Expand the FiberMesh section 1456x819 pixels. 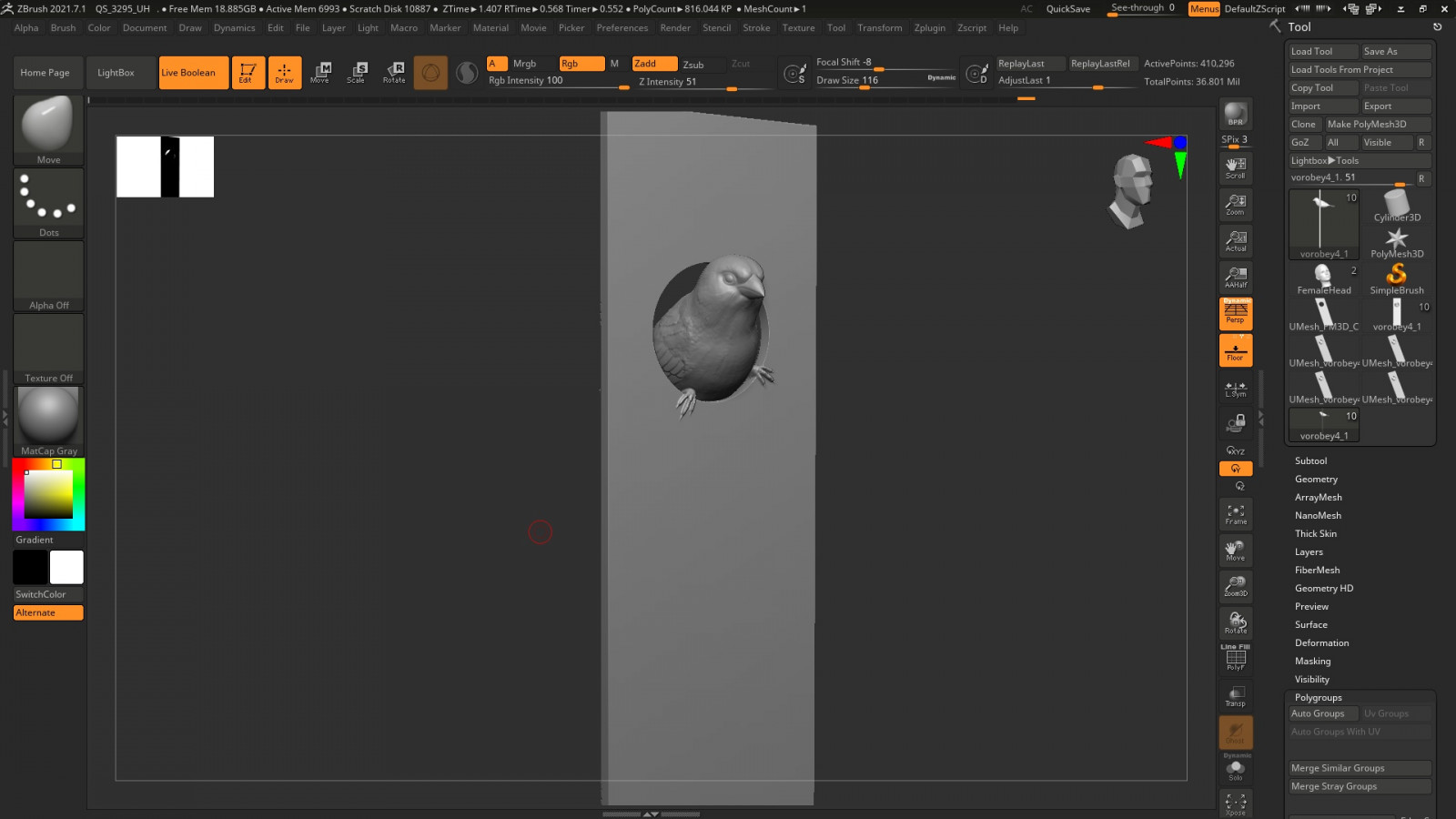[x=1317, y=571]
